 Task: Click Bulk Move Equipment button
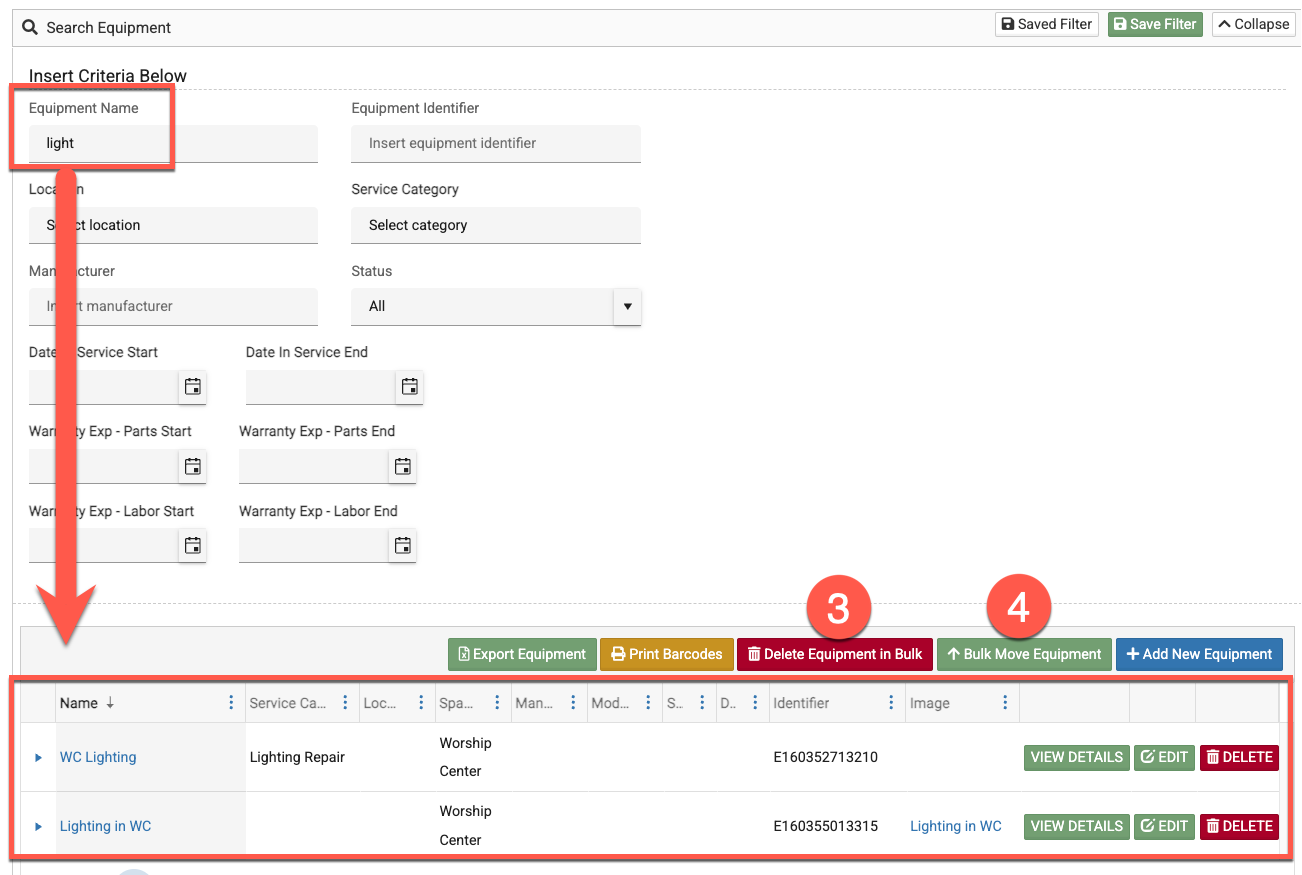pos(1024,654)
